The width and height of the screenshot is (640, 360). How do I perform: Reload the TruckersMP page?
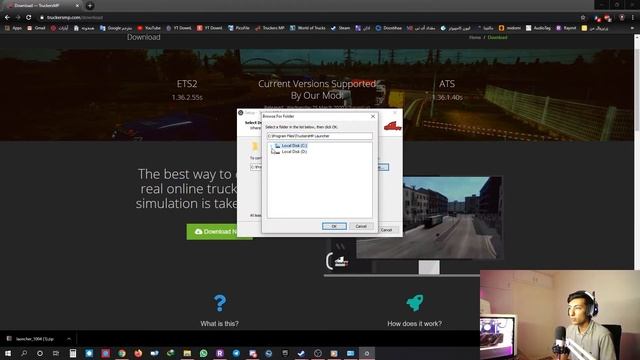point(29,18)
